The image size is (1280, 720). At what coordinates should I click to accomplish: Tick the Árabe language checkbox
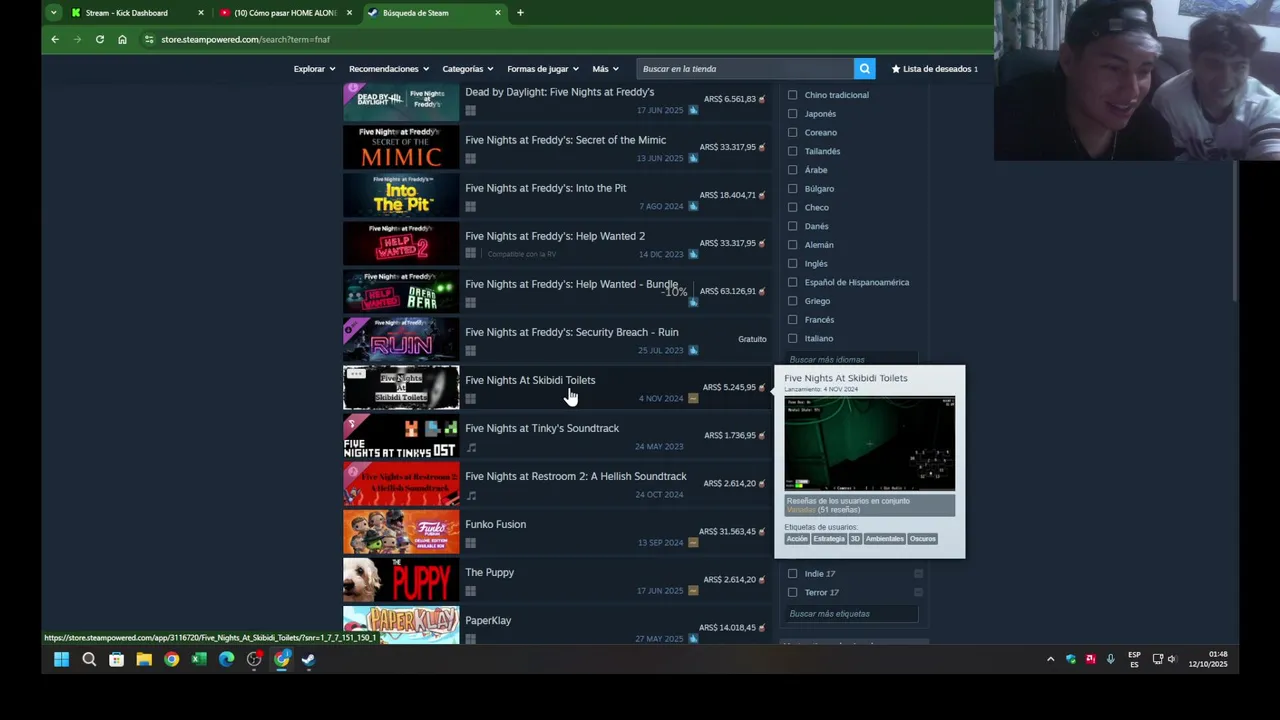(x=792, y=170)
